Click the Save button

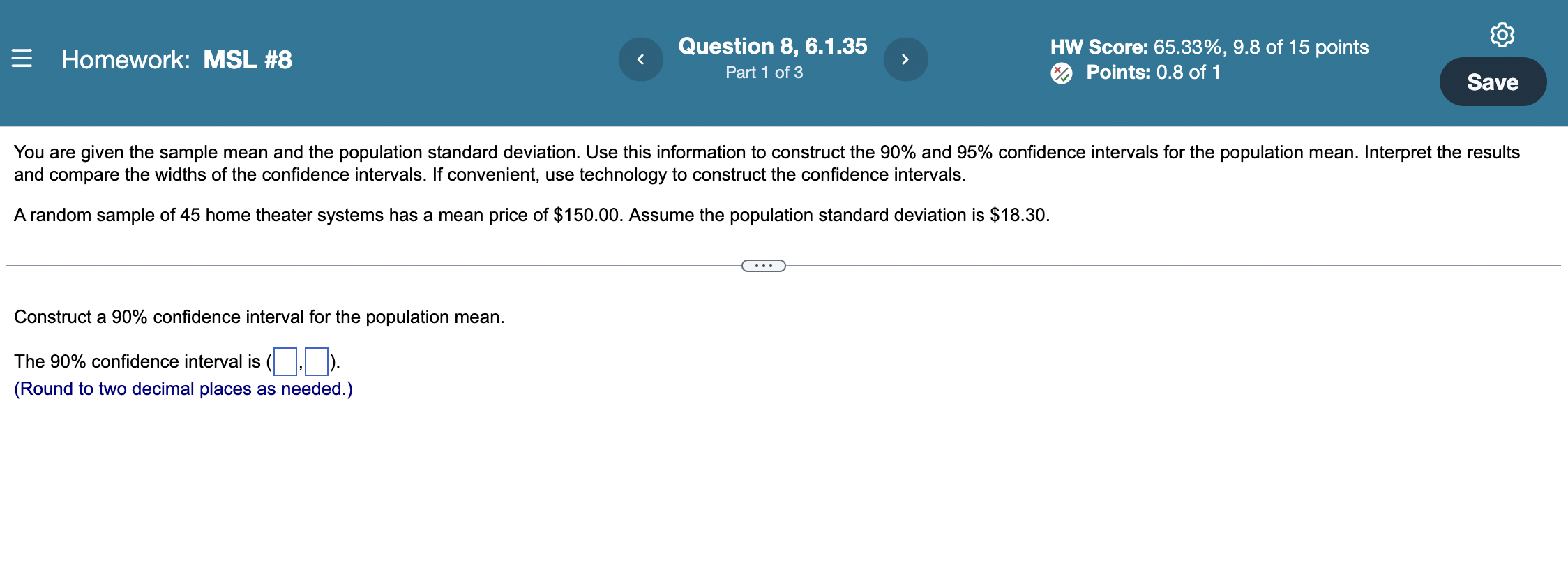[1493, 82]
